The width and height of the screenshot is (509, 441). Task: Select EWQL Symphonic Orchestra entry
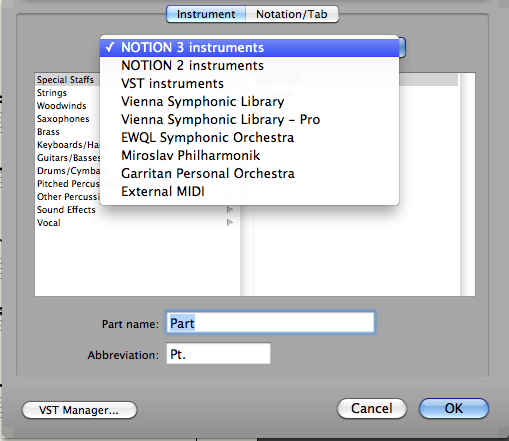click(x=249, y=138)
